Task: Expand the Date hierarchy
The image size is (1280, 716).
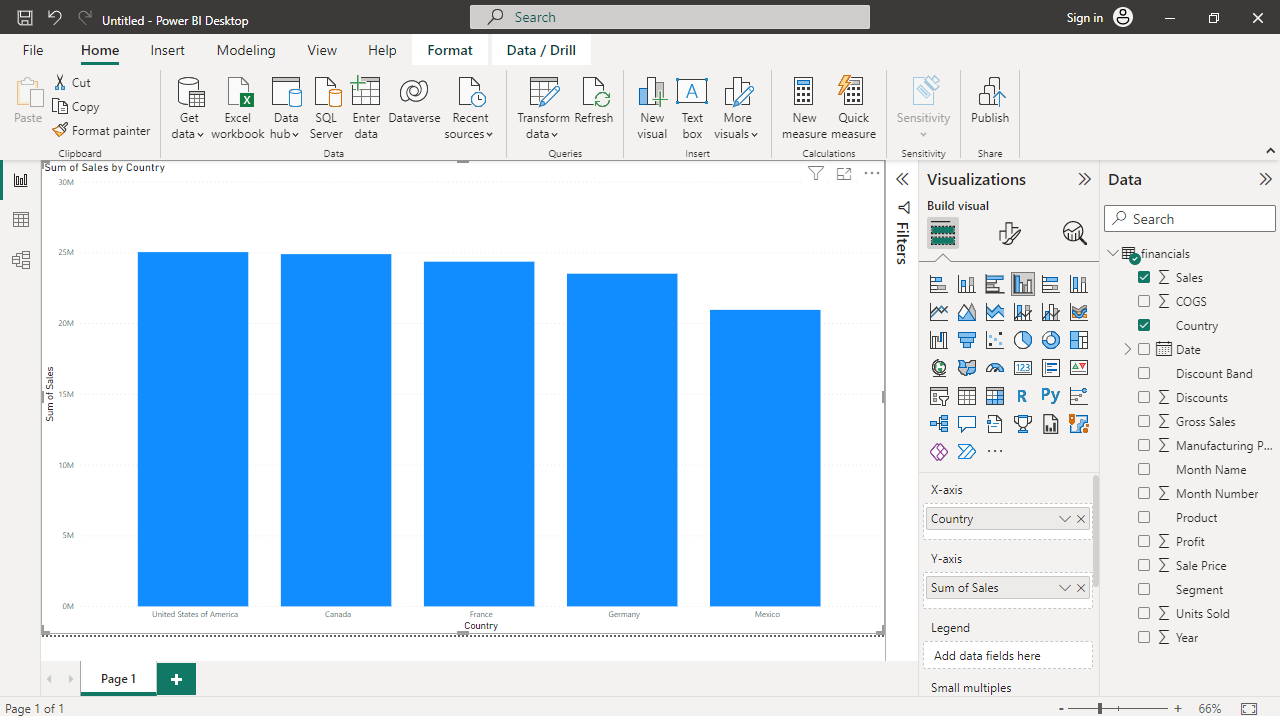Action: click(x=1128, y=349)
